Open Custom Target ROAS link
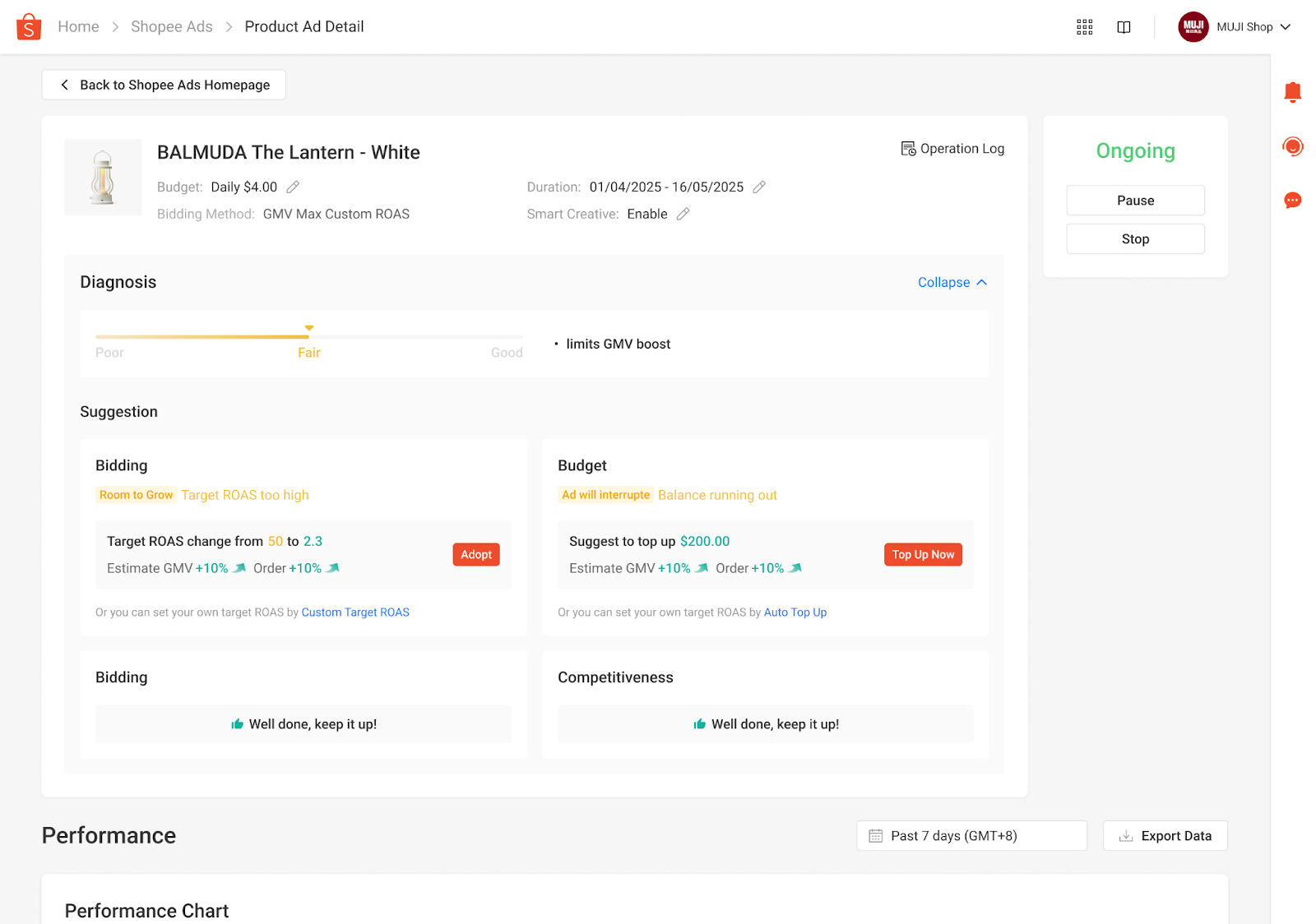 click(x=355, y=612)
